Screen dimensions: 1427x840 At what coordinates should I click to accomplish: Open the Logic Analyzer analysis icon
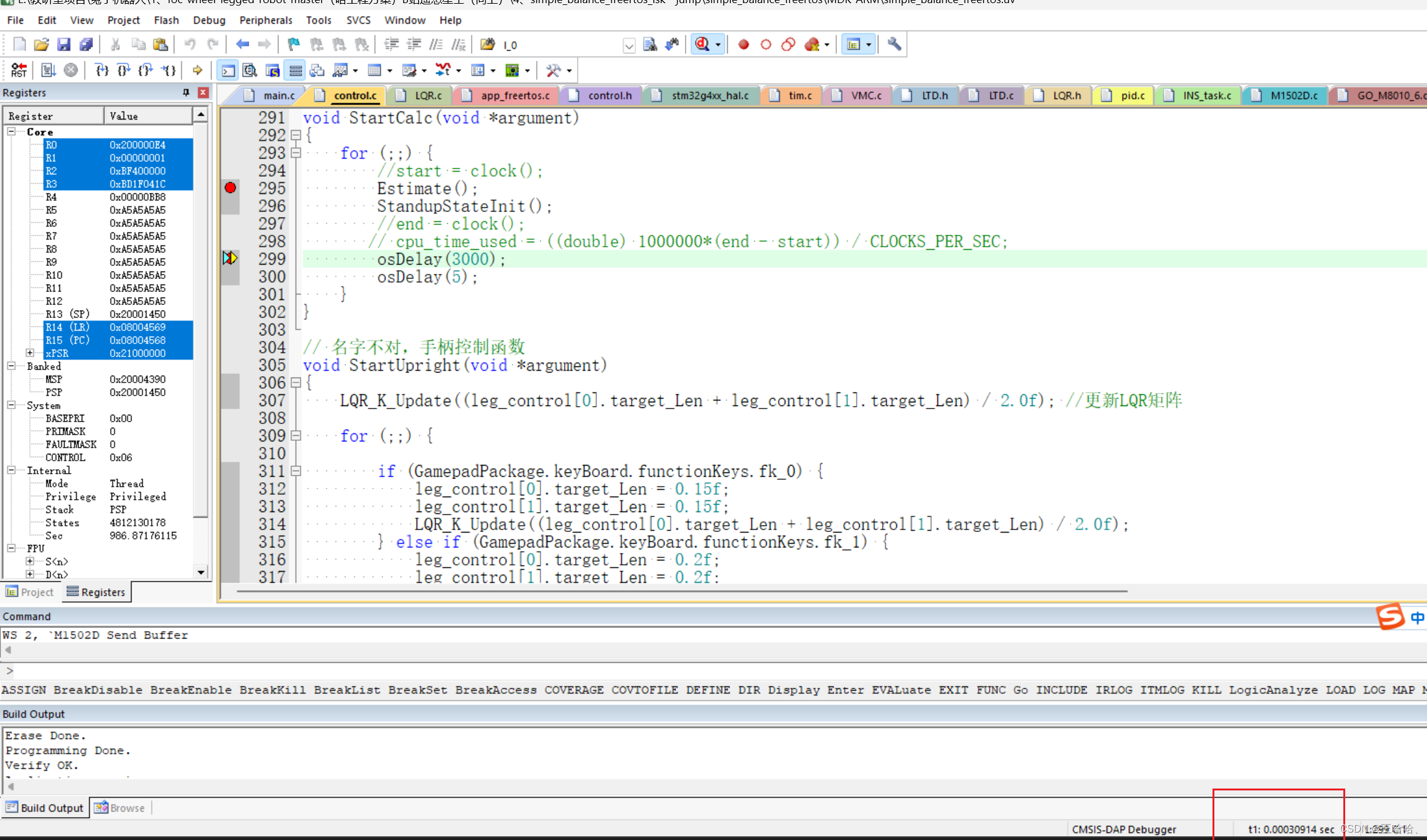(443, 70)
